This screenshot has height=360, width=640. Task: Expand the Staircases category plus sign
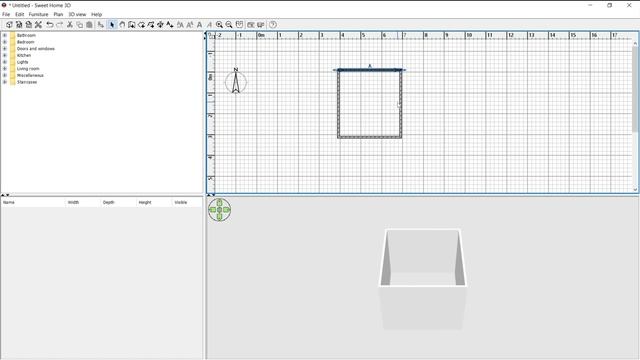tap(5, 82)
